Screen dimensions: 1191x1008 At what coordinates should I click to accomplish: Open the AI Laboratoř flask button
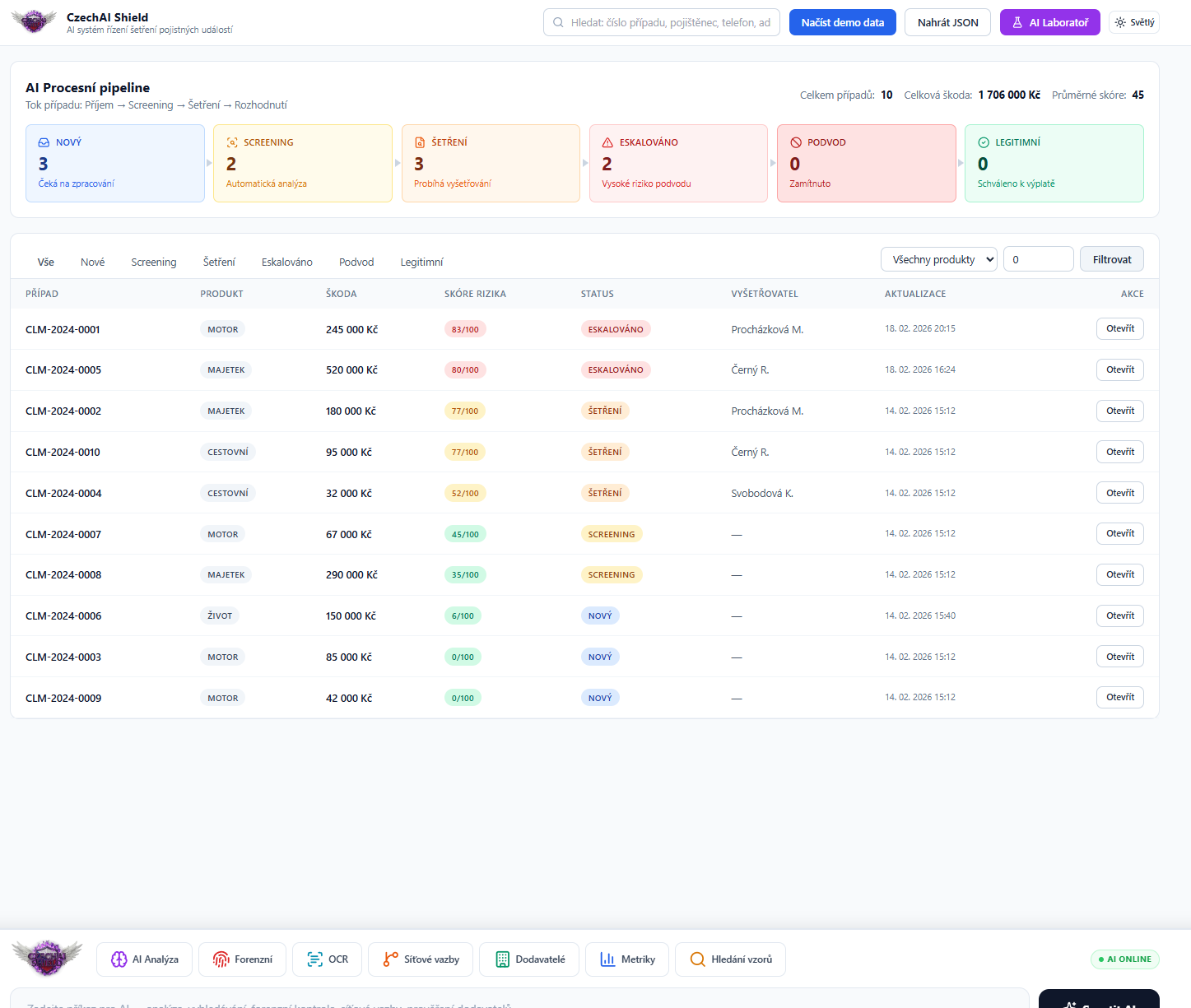point(1049,22)
